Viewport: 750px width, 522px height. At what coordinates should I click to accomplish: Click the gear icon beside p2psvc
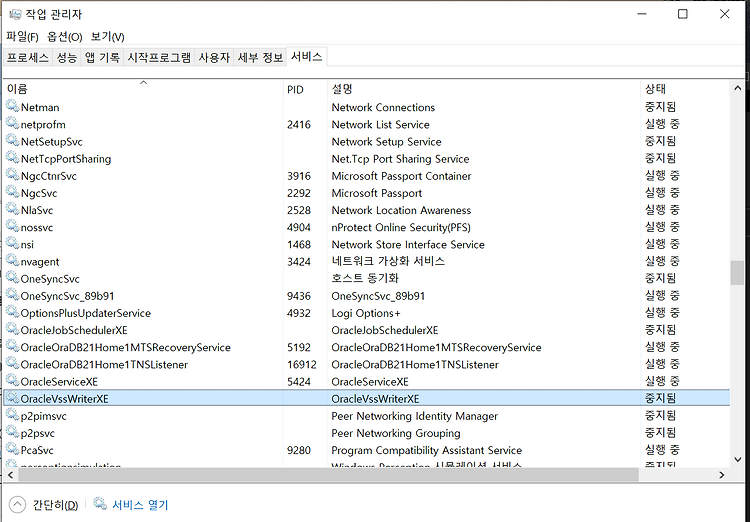(12, 432)
